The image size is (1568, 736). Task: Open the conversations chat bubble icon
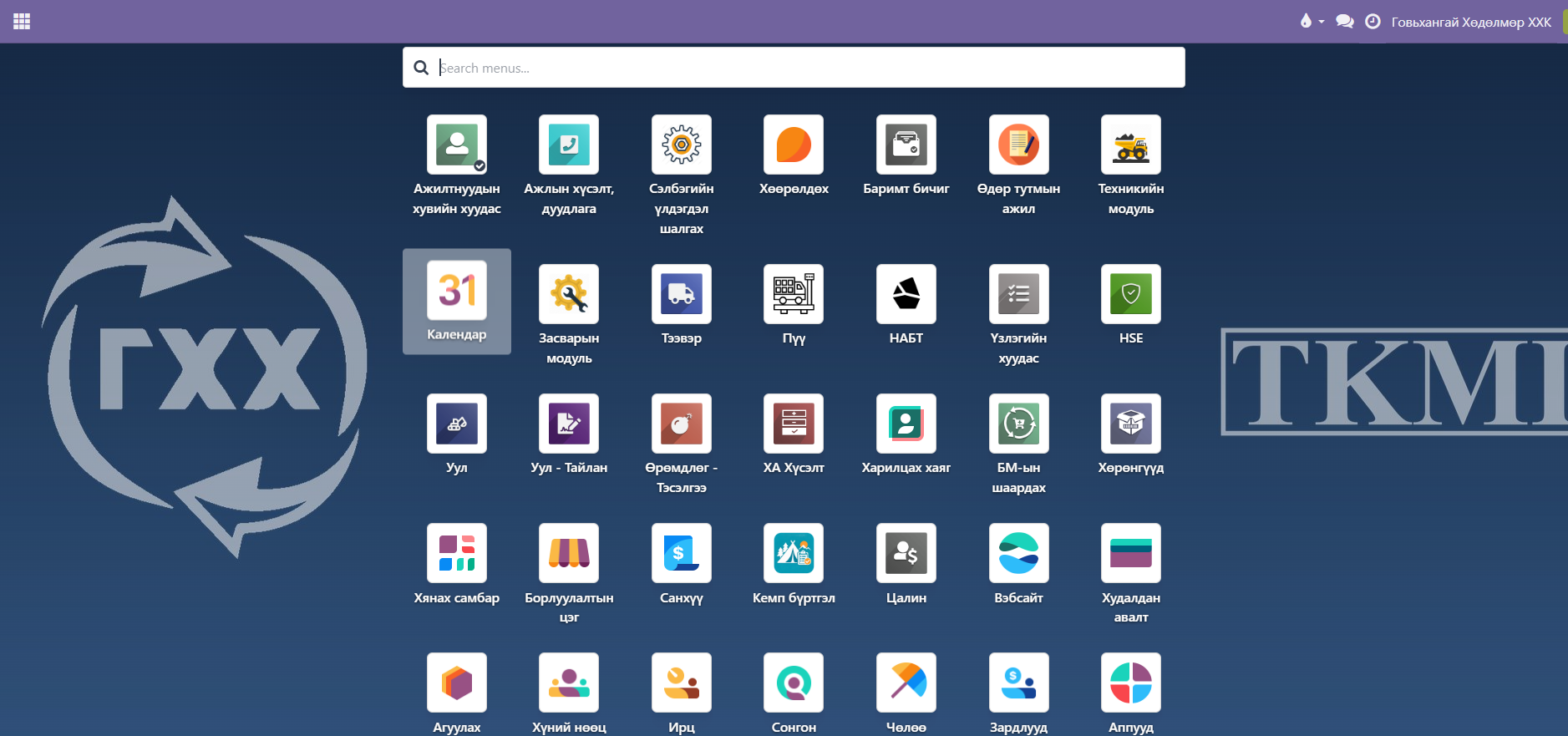click(x=1344, y=22)
